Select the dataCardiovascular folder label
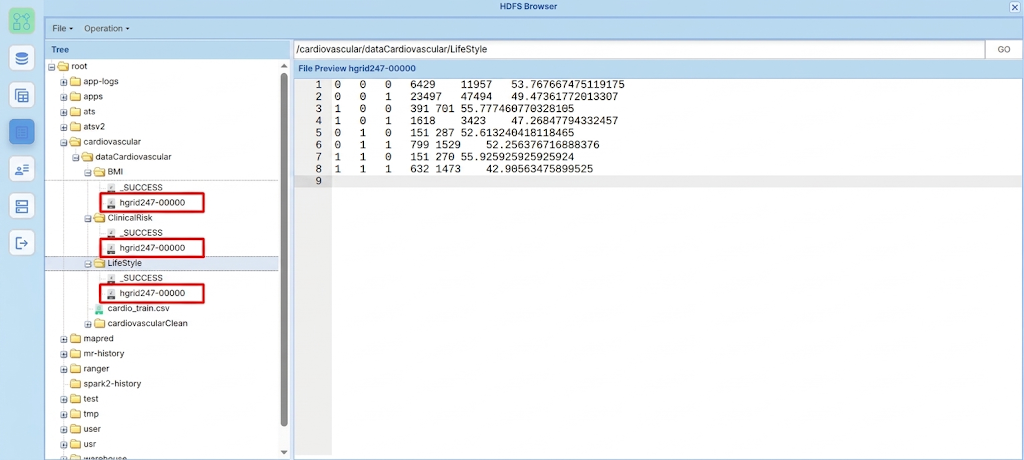 [133, 157]
